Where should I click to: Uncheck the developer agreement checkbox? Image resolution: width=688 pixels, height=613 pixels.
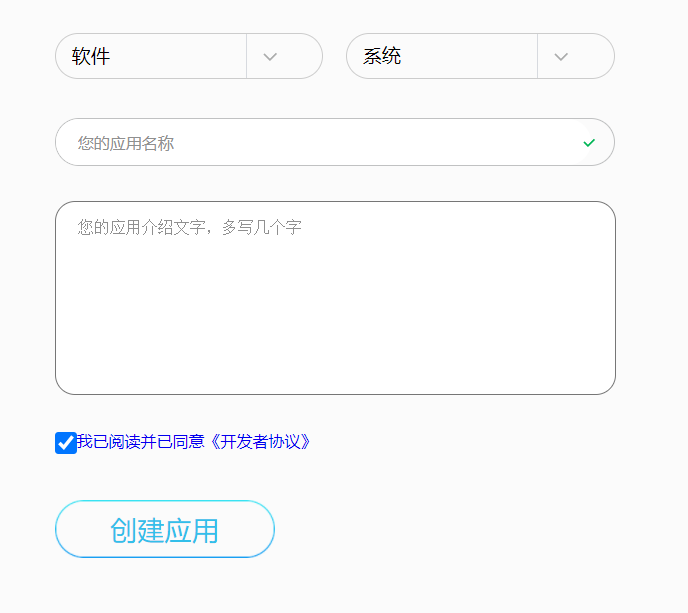[66, 442]
